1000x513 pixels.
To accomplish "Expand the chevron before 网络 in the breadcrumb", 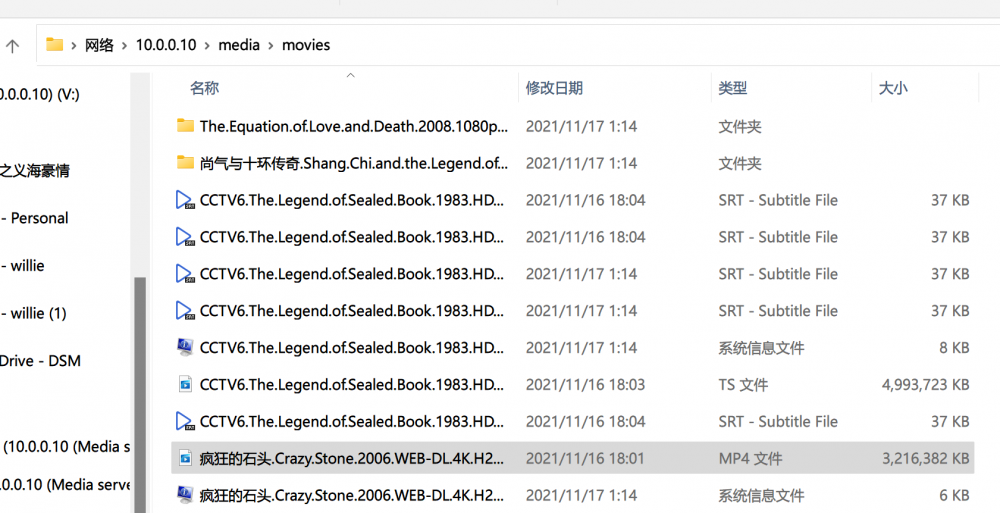I will [x=74, y=45].
